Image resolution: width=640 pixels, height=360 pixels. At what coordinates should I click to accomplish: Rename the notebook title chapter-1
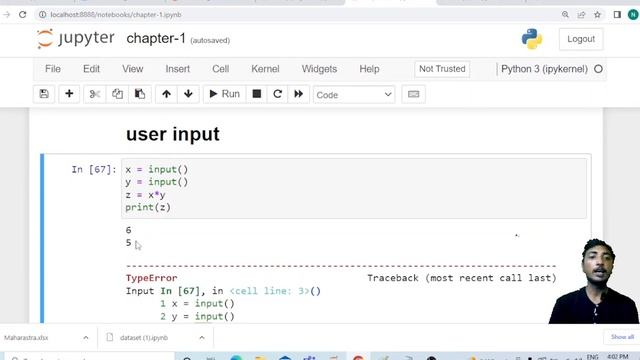tap(156, 38)
